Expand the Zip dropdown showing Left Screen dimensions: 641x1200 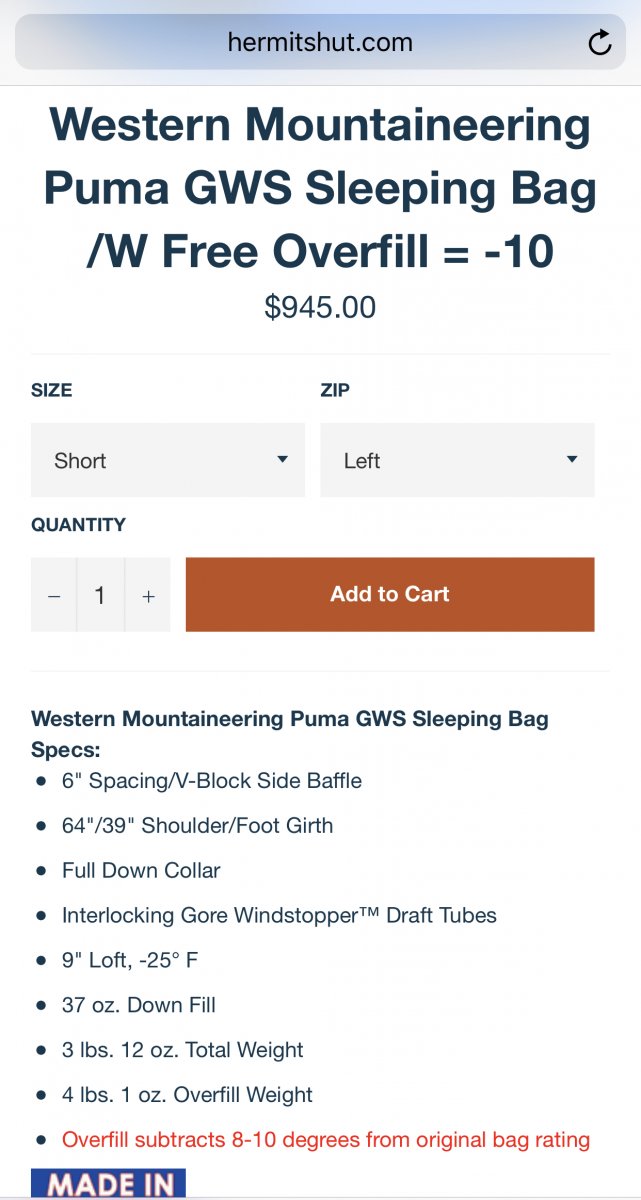coord(457,460)
